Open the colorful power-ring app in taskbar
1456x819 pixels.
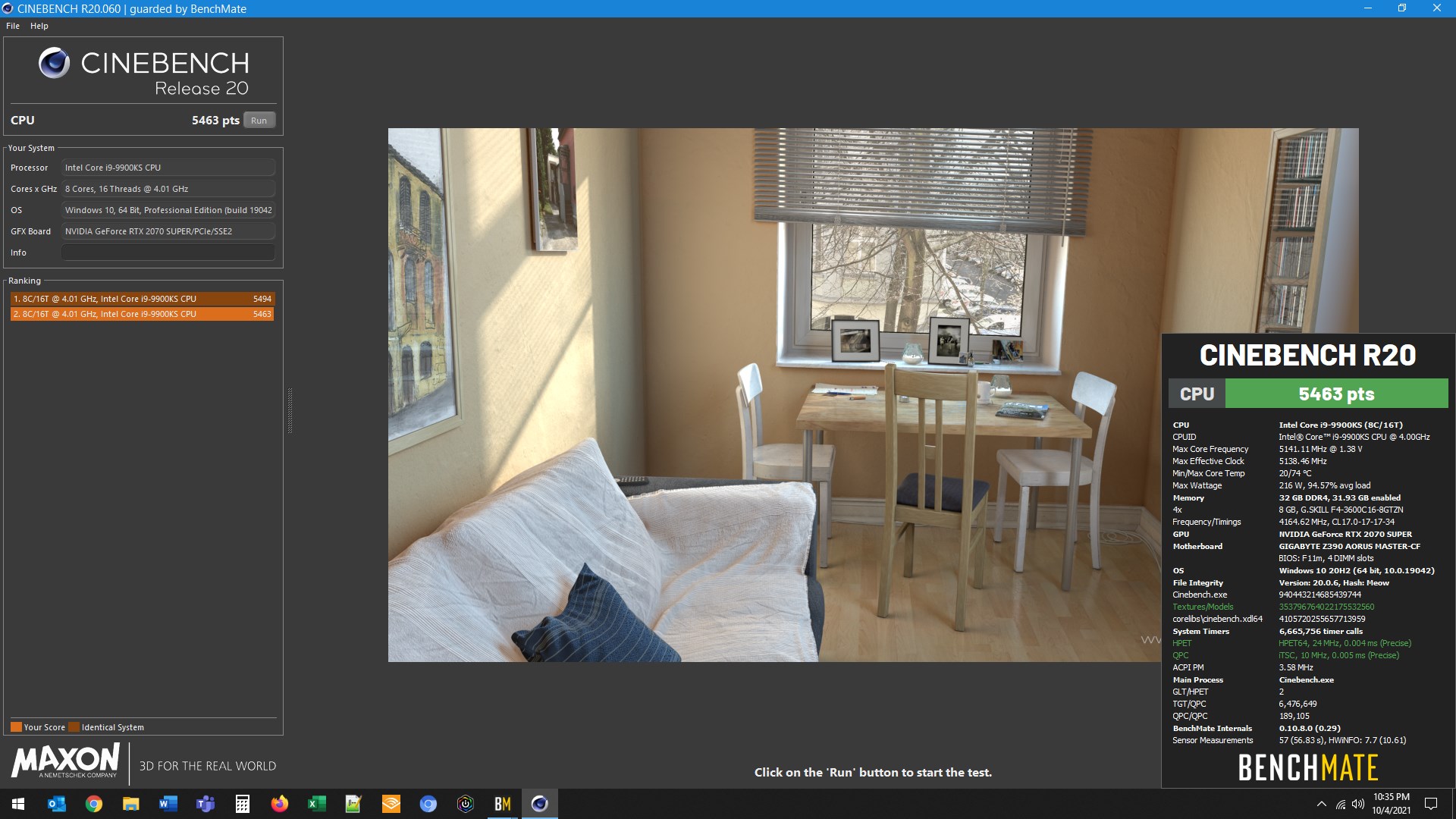pyautogui.click(x=466, y=804)
